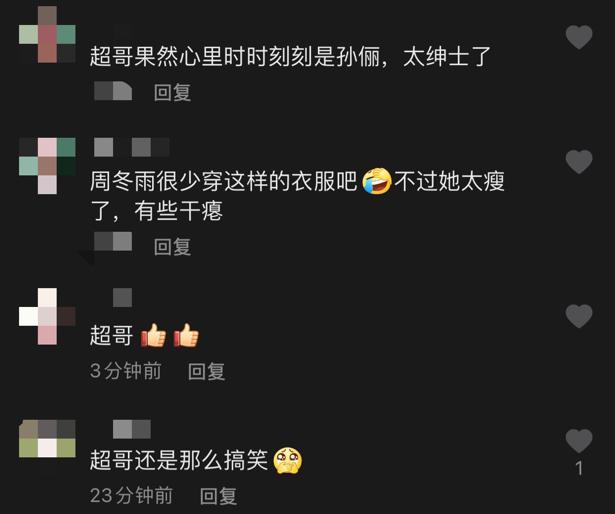The height and width of the screenshot is (514, 615).
Task: Like the 周冬雨 clothing comment
Action: [x=579, y=162]
